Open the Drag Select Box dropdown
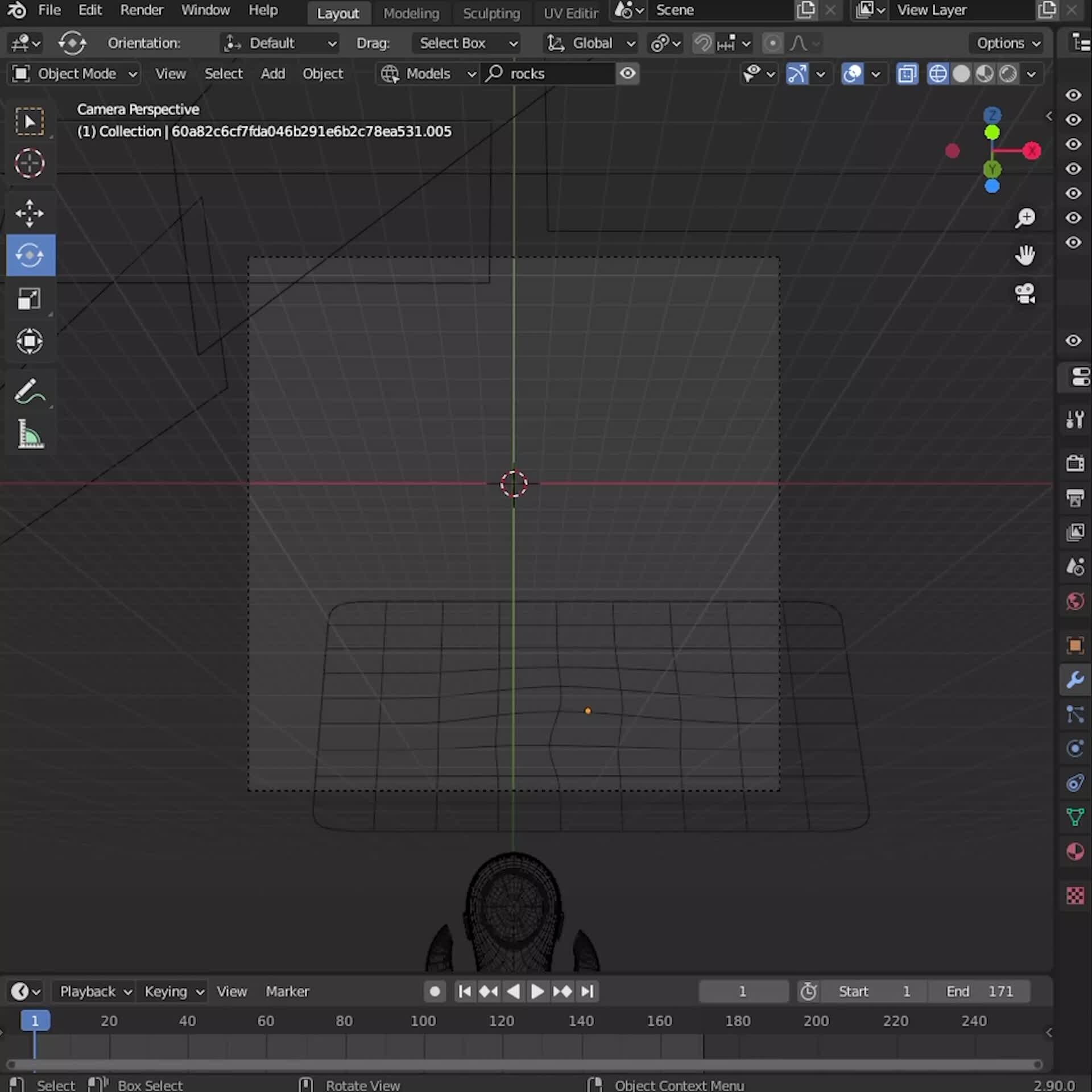 (465, 43)
